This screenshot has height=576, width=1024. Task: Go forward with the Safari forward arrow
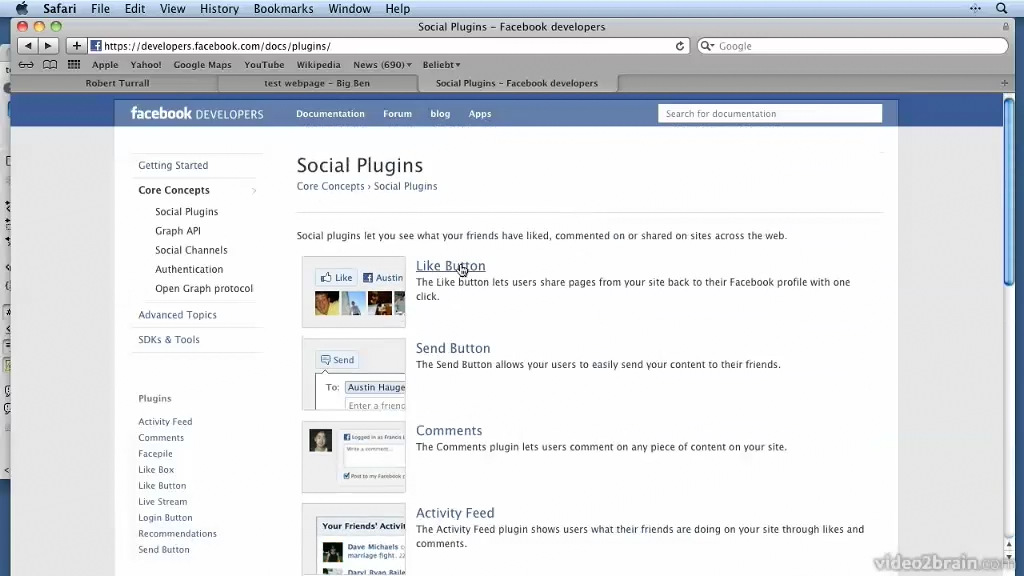pos(48,46)
